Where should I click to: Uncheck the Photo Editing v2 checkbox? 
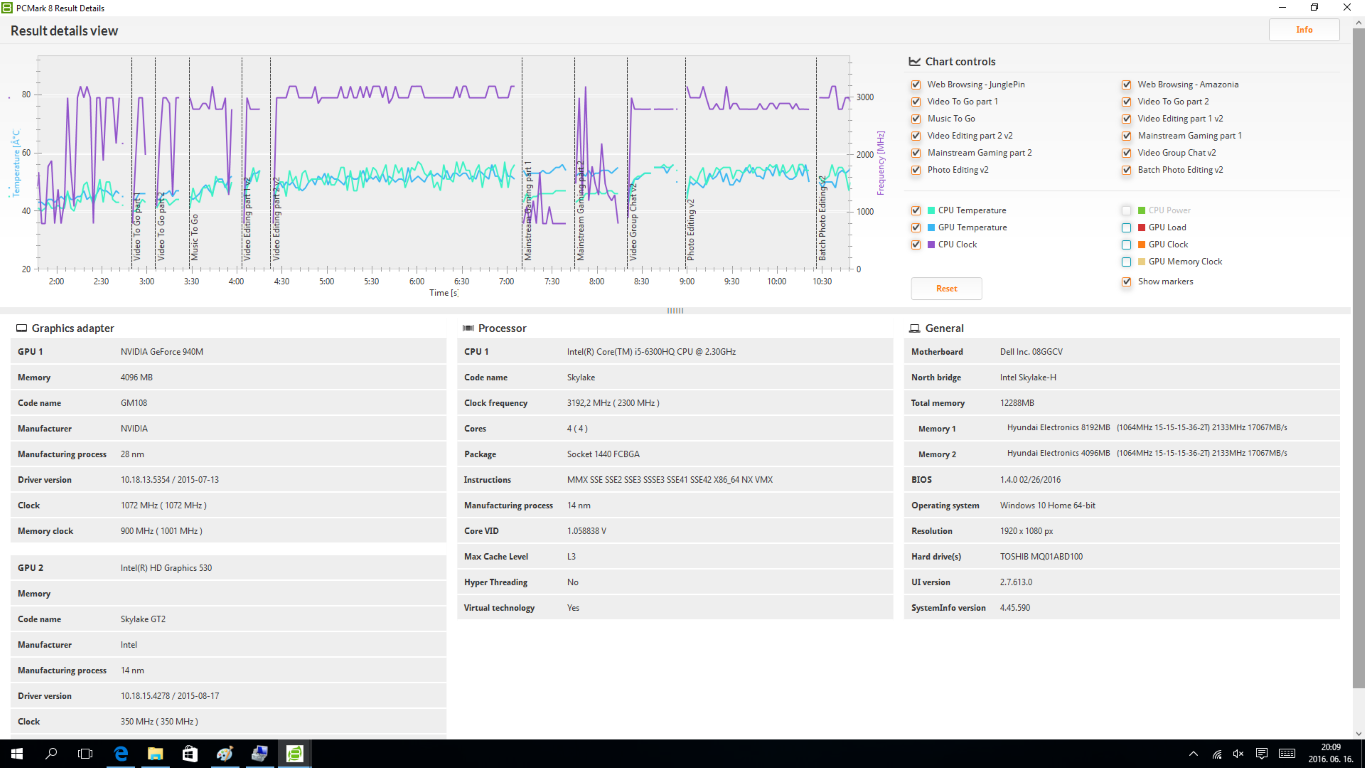click(x=916, y=170)
